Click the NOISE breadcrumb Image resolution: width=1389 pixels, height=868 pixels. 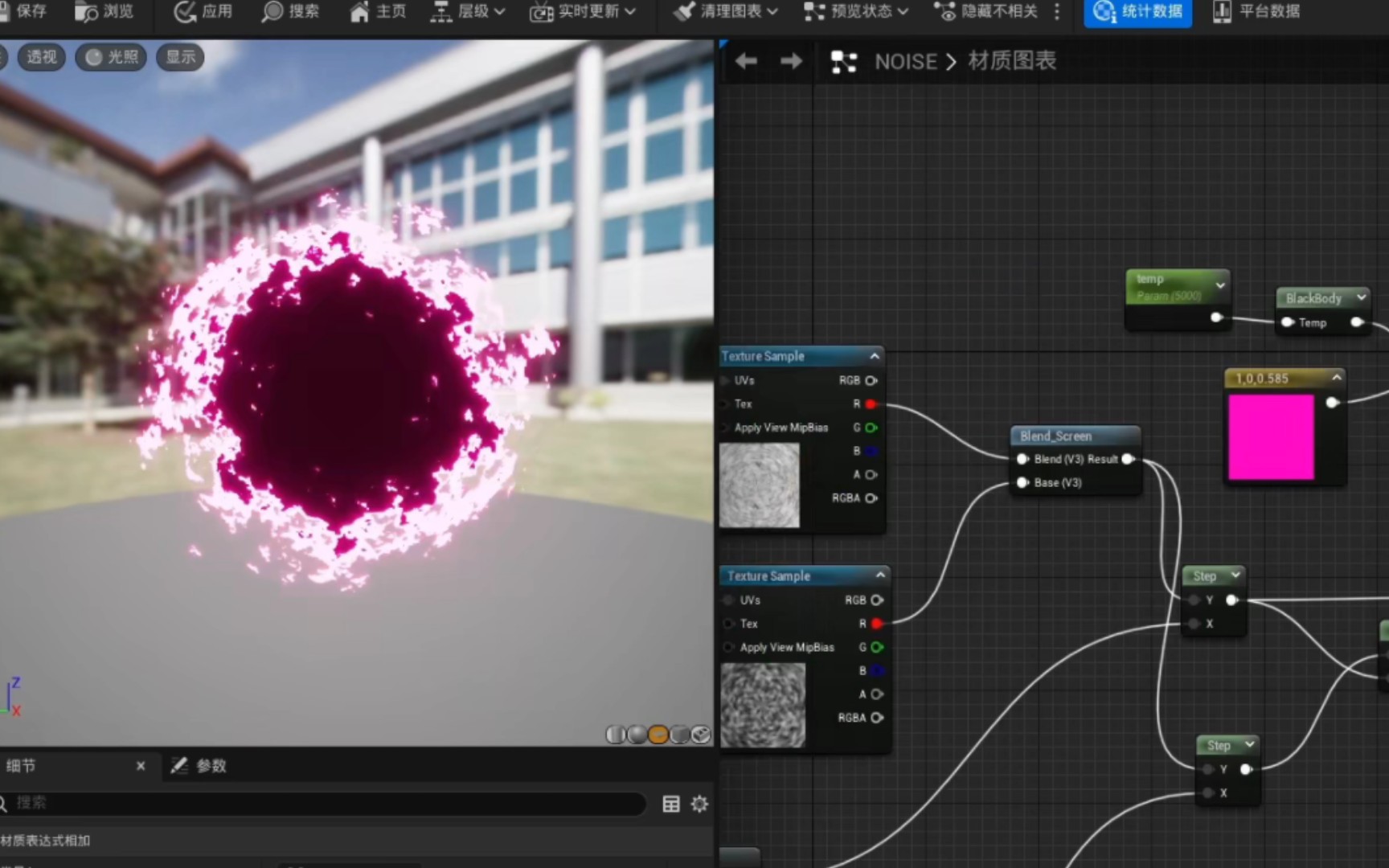tap(906, 61)
